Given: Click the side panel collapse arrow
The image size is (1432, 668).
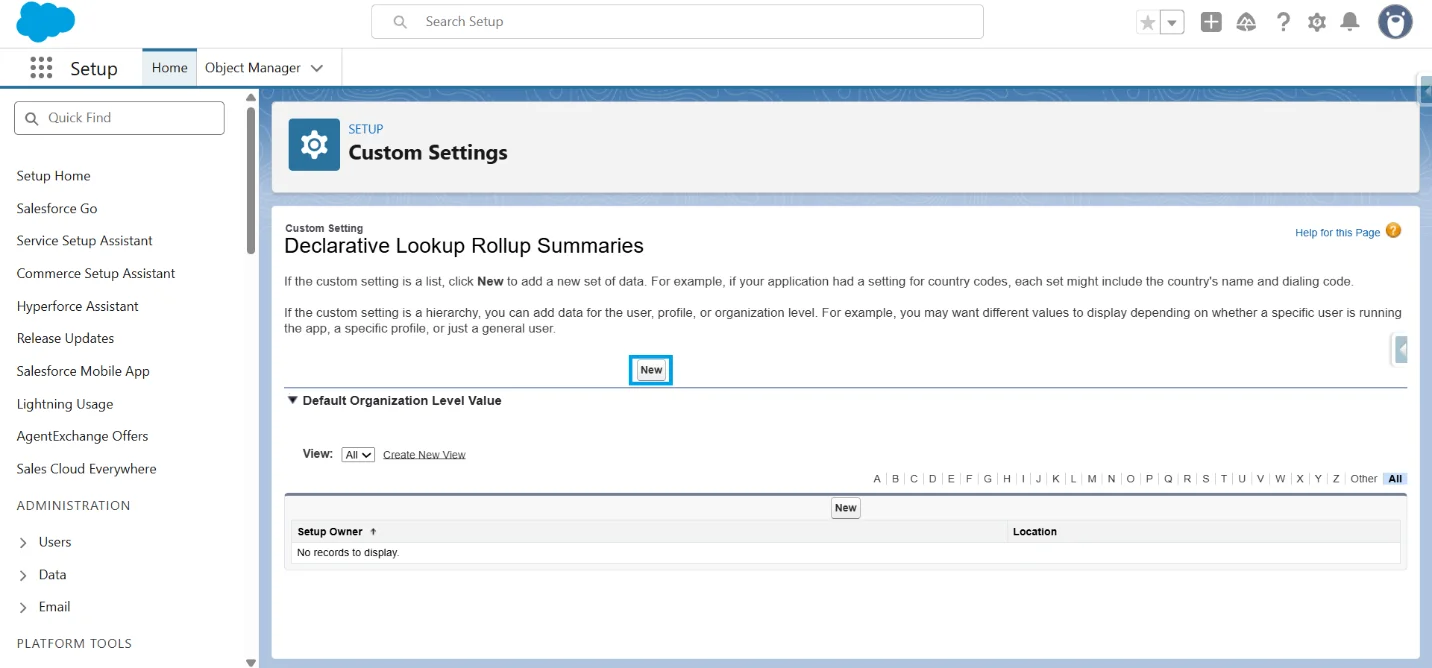Looking at the screenshot, I should coord(1400,350).
